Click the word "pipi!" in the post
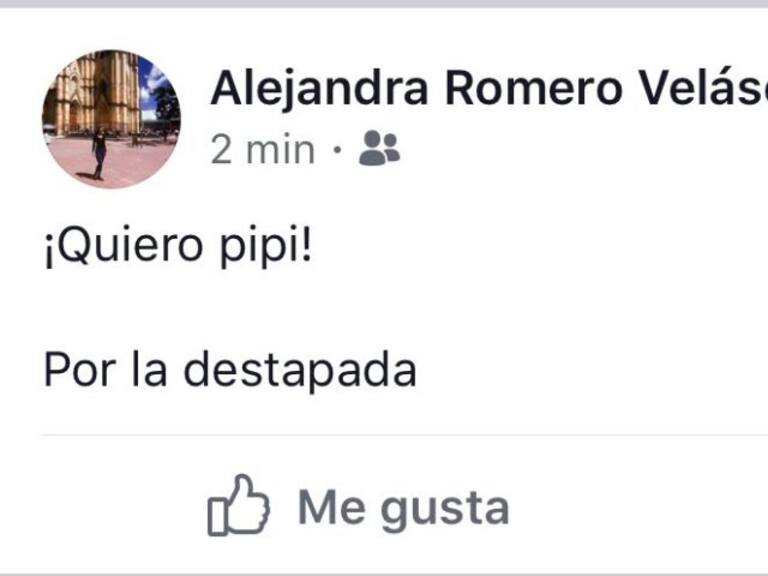Viewport: 768px width, 576px height. [x=265, y=245]
